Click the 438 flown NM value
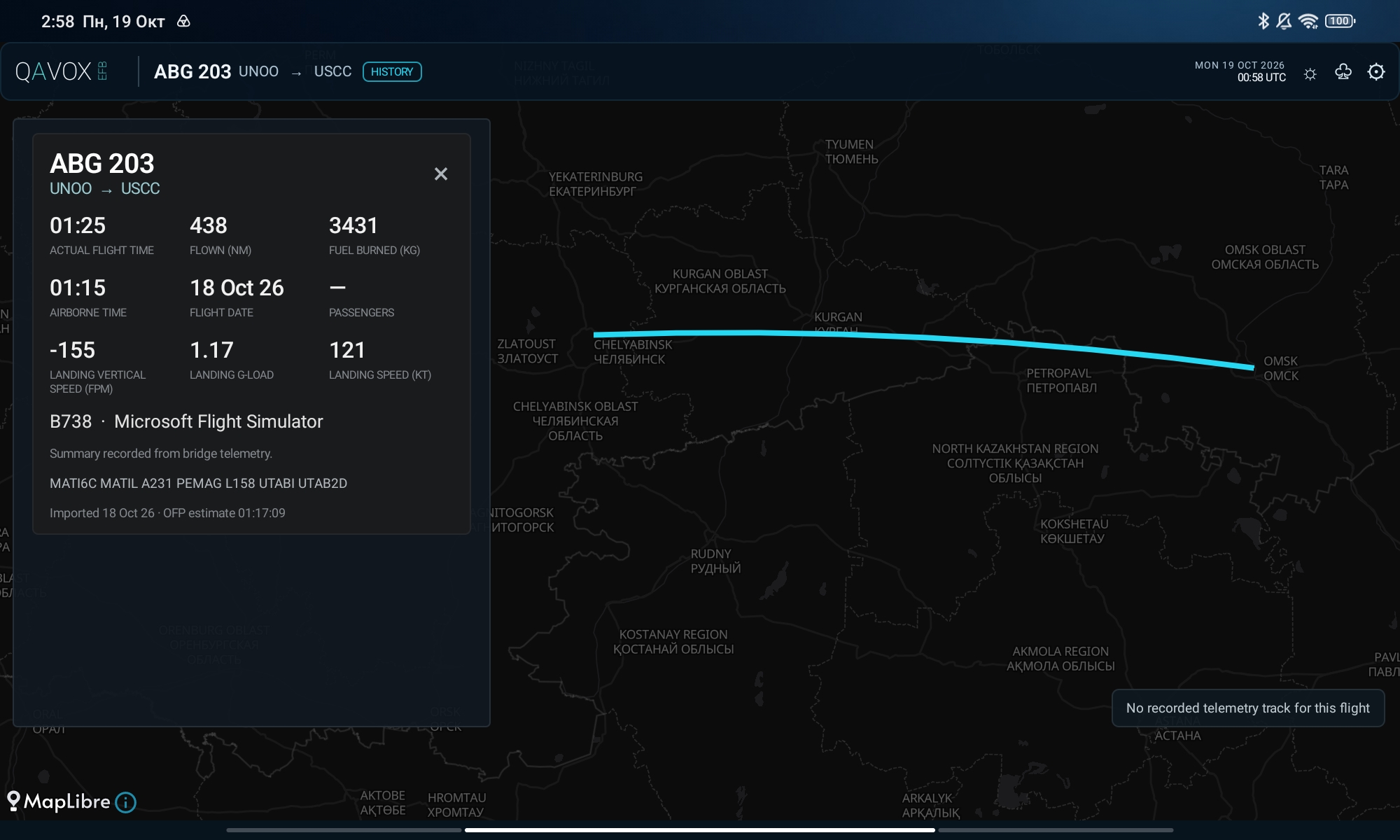1400x840 pixels. point(209,225)
